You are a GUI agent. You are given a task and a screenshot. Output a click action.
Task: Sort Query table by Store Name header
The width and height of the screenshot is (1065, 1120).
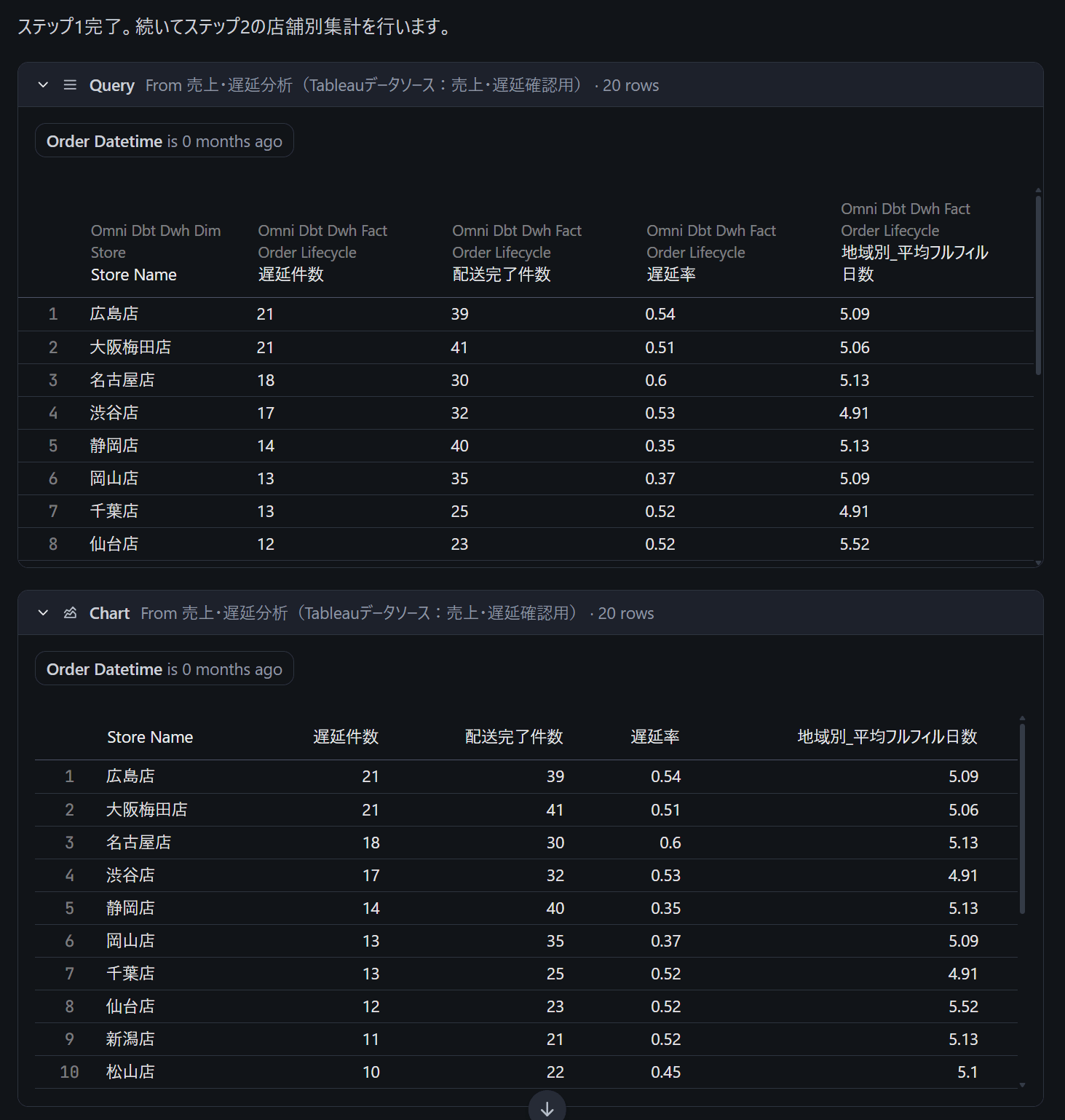[x=134, y=275]
